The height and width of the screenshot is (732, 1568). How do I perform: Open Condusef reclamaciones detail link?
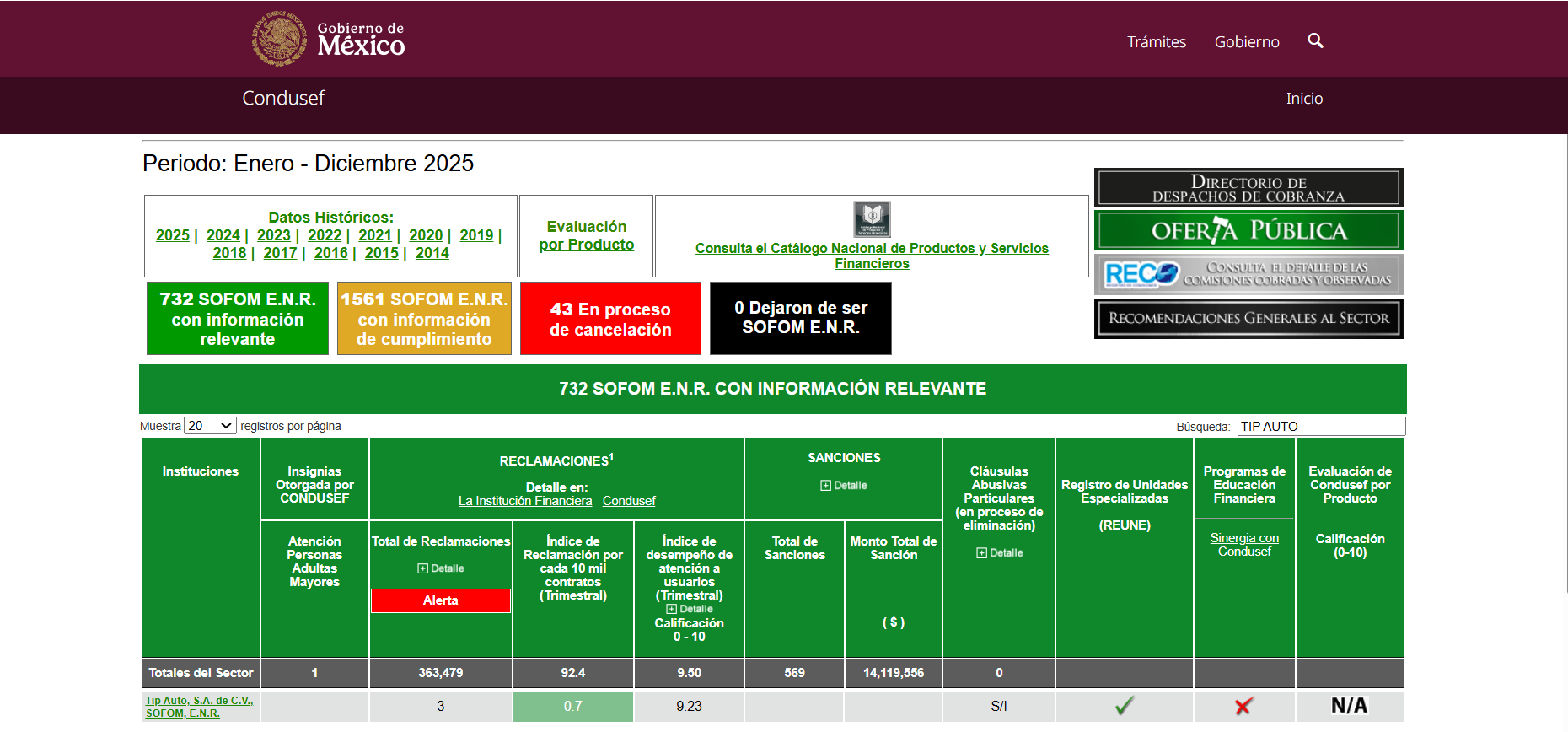click(629, 501)
